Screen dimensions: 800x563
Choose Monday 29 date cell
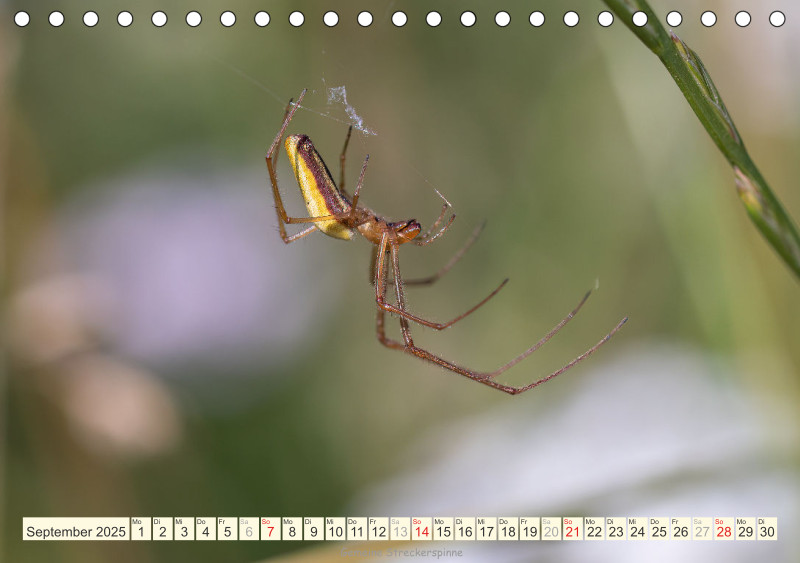(x=746, y=529)
